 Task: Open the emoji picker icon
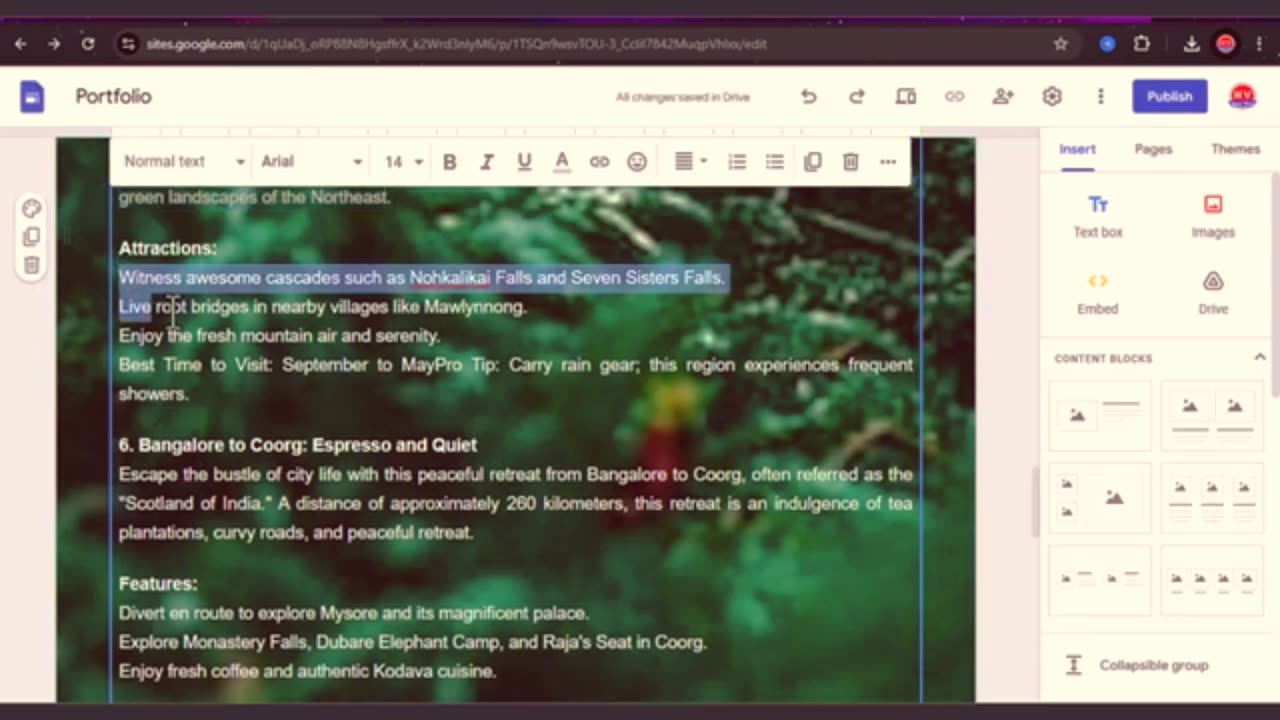point(636,162)
